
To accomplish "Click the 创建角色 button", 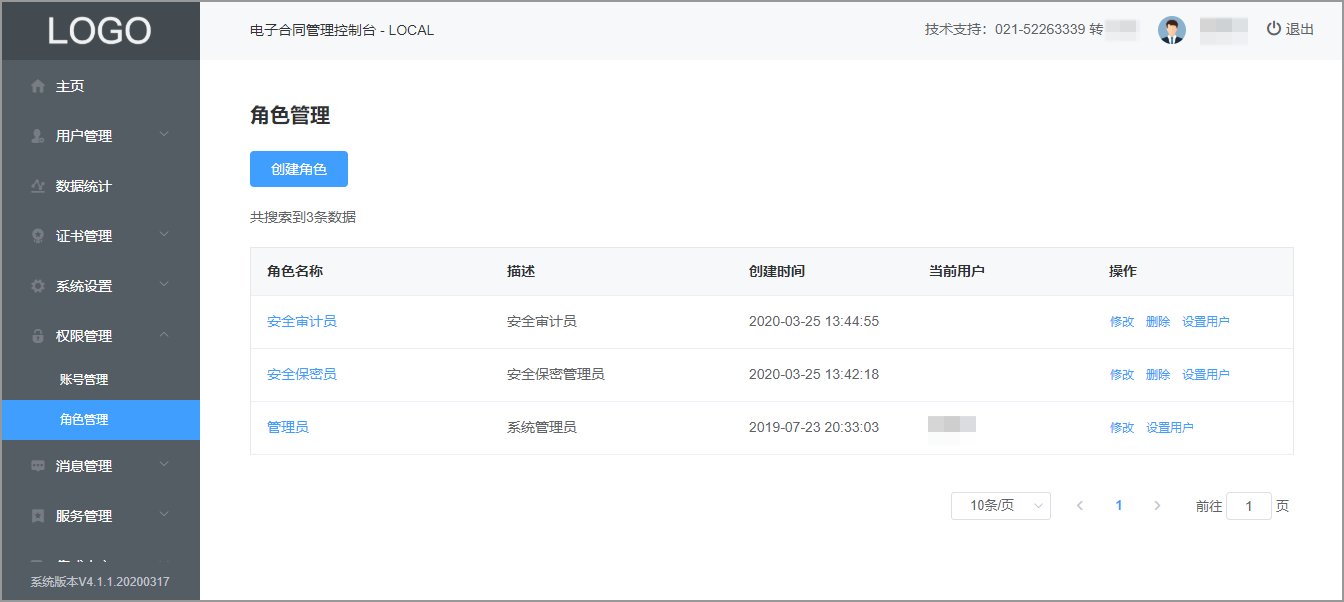I will coord(299,169).
